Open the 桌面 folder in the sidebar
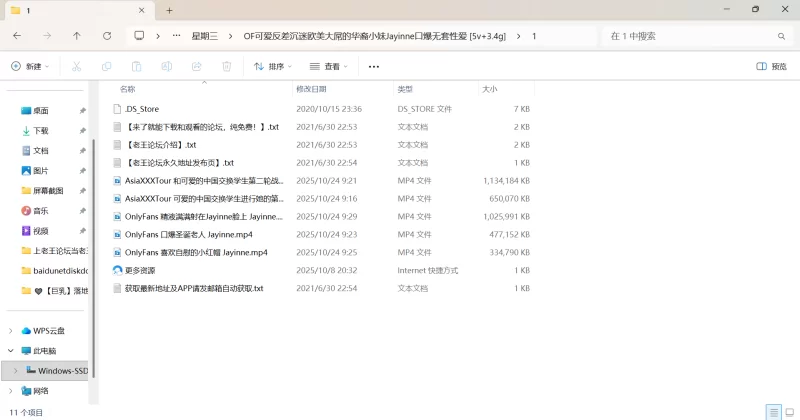Screen dimensions: 800x420 (41, 111)
